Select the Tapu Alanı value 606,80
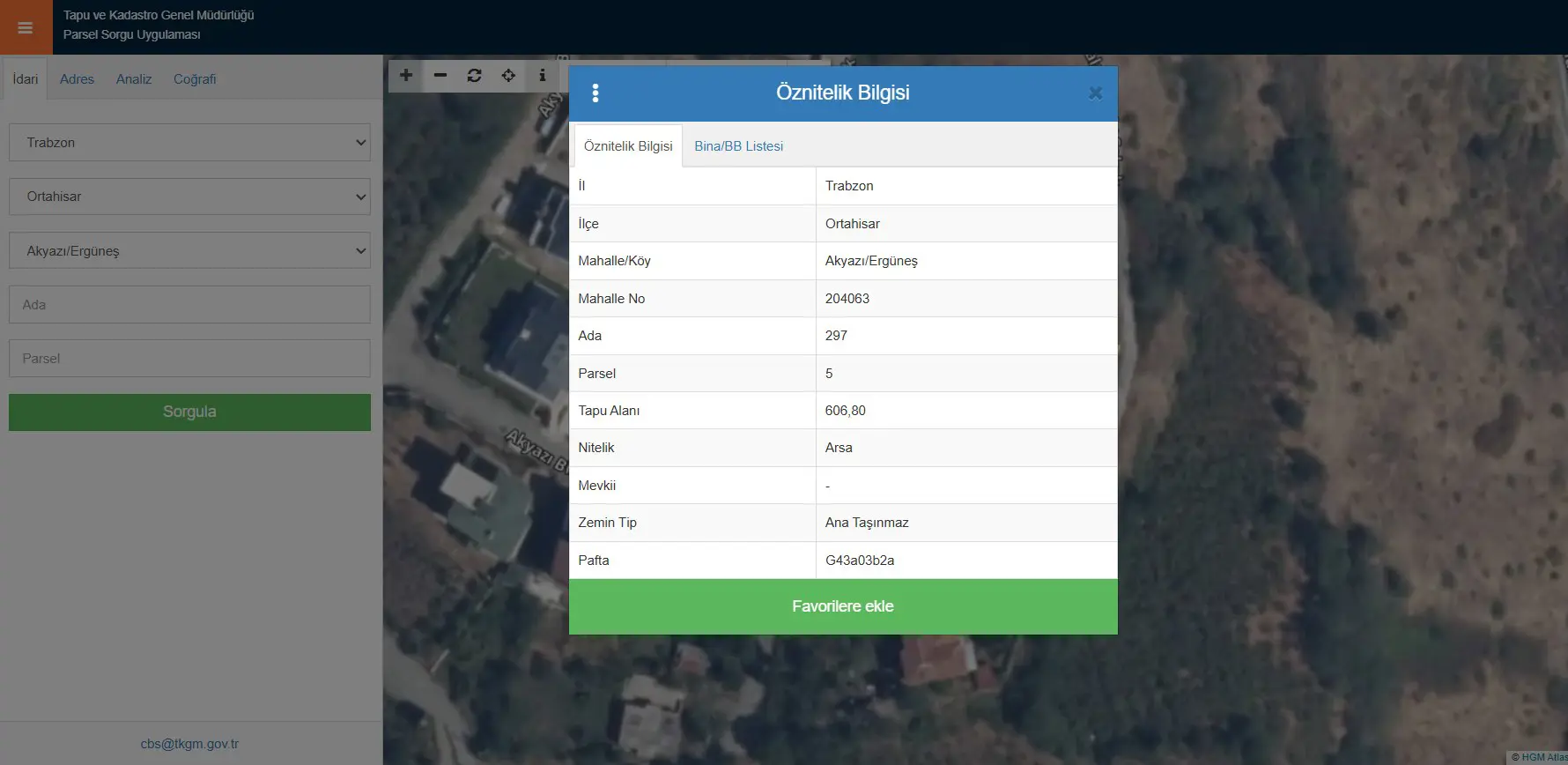1568x765 pixels. pyautogui.click(x=846, y=411)
